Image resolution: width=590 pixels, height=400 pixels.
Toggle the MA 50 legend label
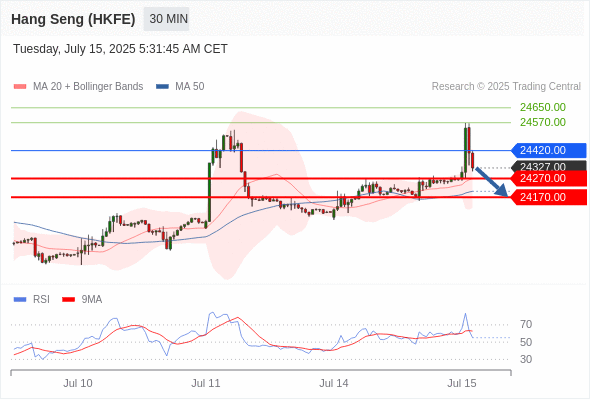click(x=190, y=87)
